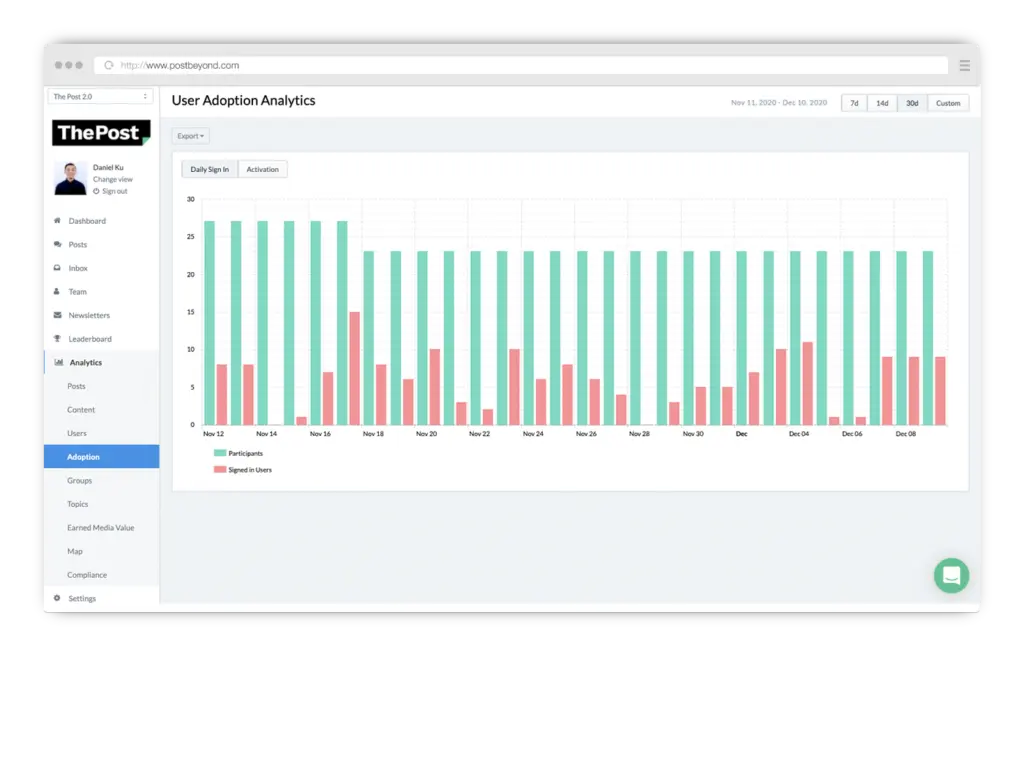Open Earned Media Value analytics page

point(100,528)
